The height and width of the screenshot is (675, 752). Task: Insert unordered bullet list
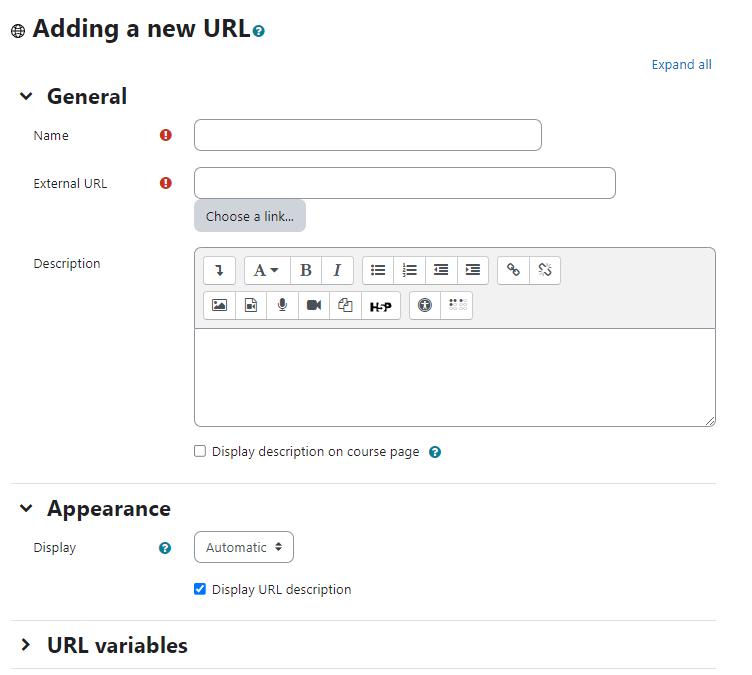pyautogui.click(x=378, y=270)
